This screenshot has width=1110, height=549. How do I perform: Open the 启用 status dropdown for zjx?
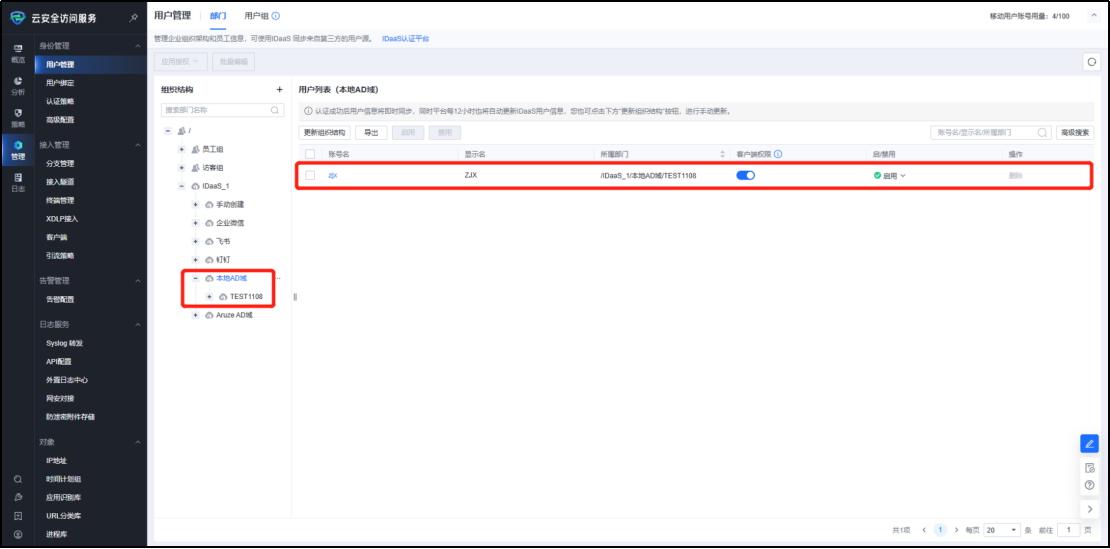pos(889,175)
